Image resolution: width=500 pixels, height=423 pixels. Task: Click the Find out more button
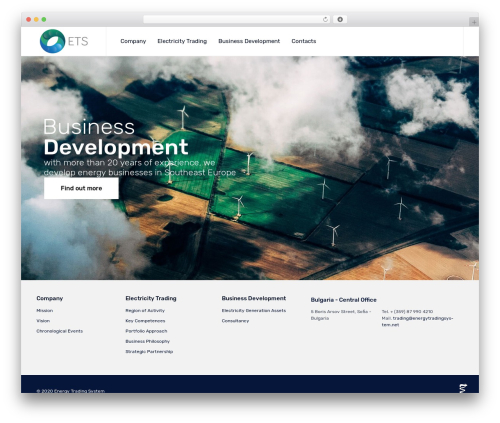81,188
